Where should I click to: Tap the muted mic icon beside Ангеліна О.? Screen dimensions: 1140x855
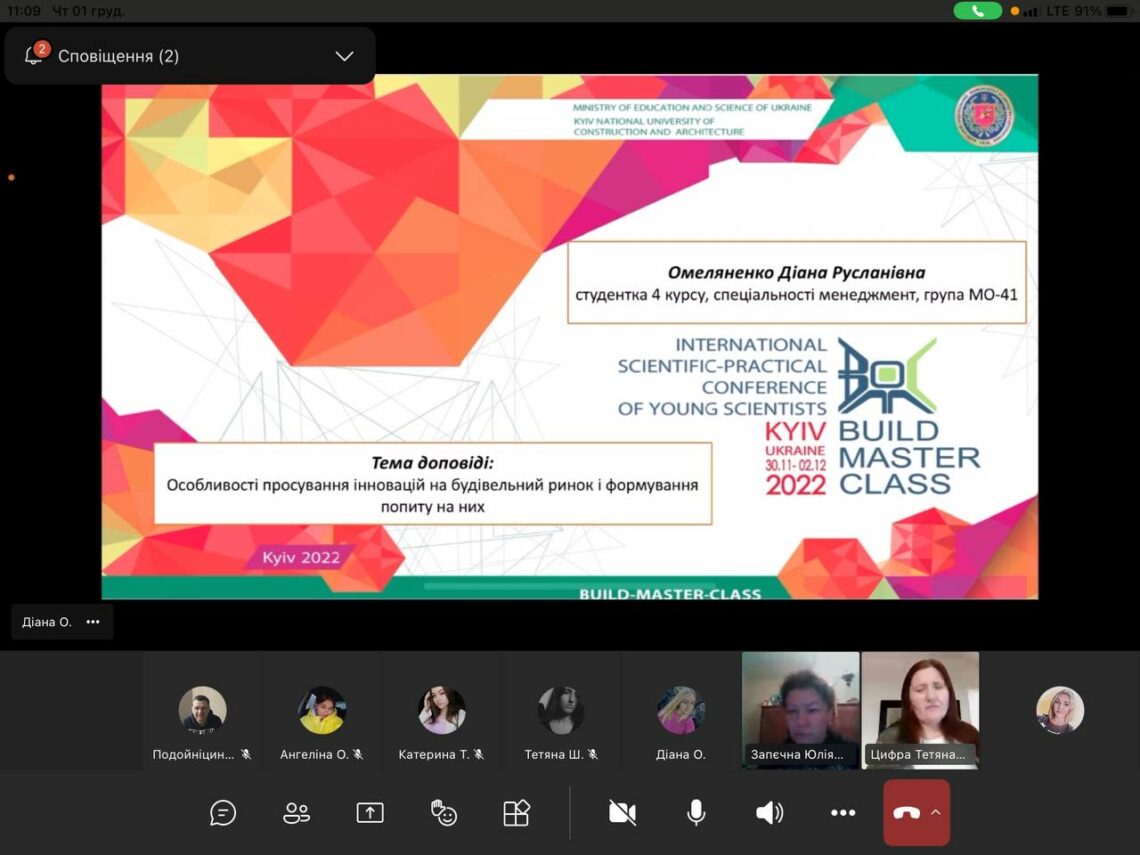tap(358, 755)
